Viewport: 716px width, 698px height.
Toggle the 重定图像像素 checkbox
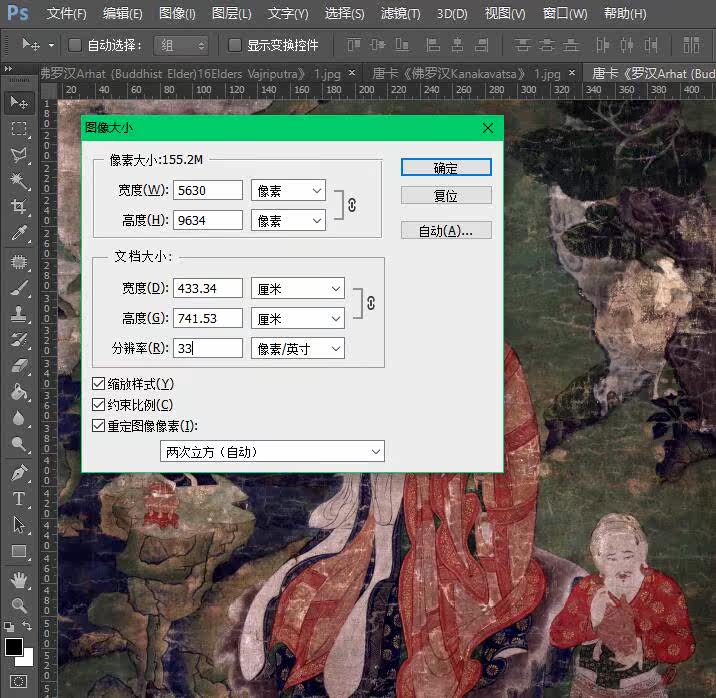98,425
